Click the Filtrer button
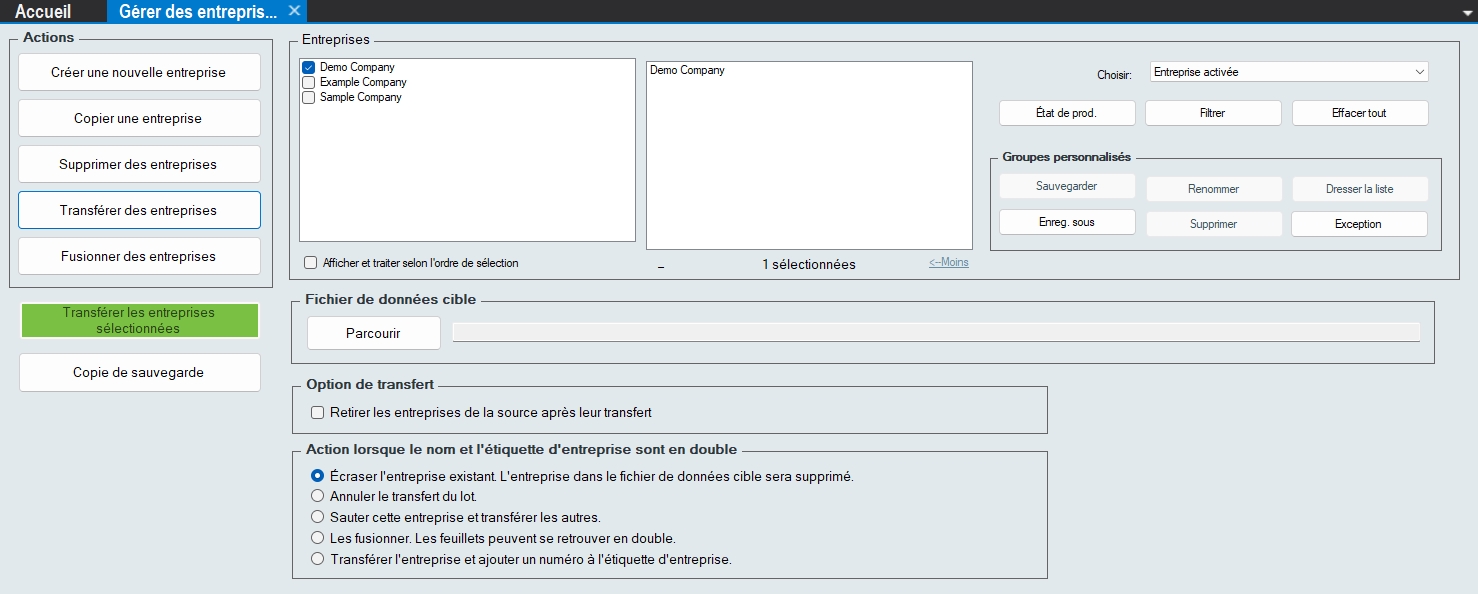This screenshot has width=1478, height=594. (x=1212, y=113)
